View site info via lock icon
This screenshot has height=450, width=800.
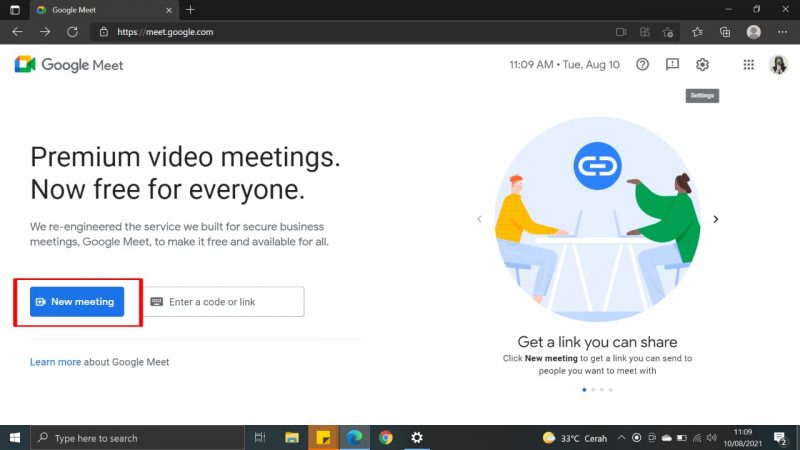[x=104, y=32]
